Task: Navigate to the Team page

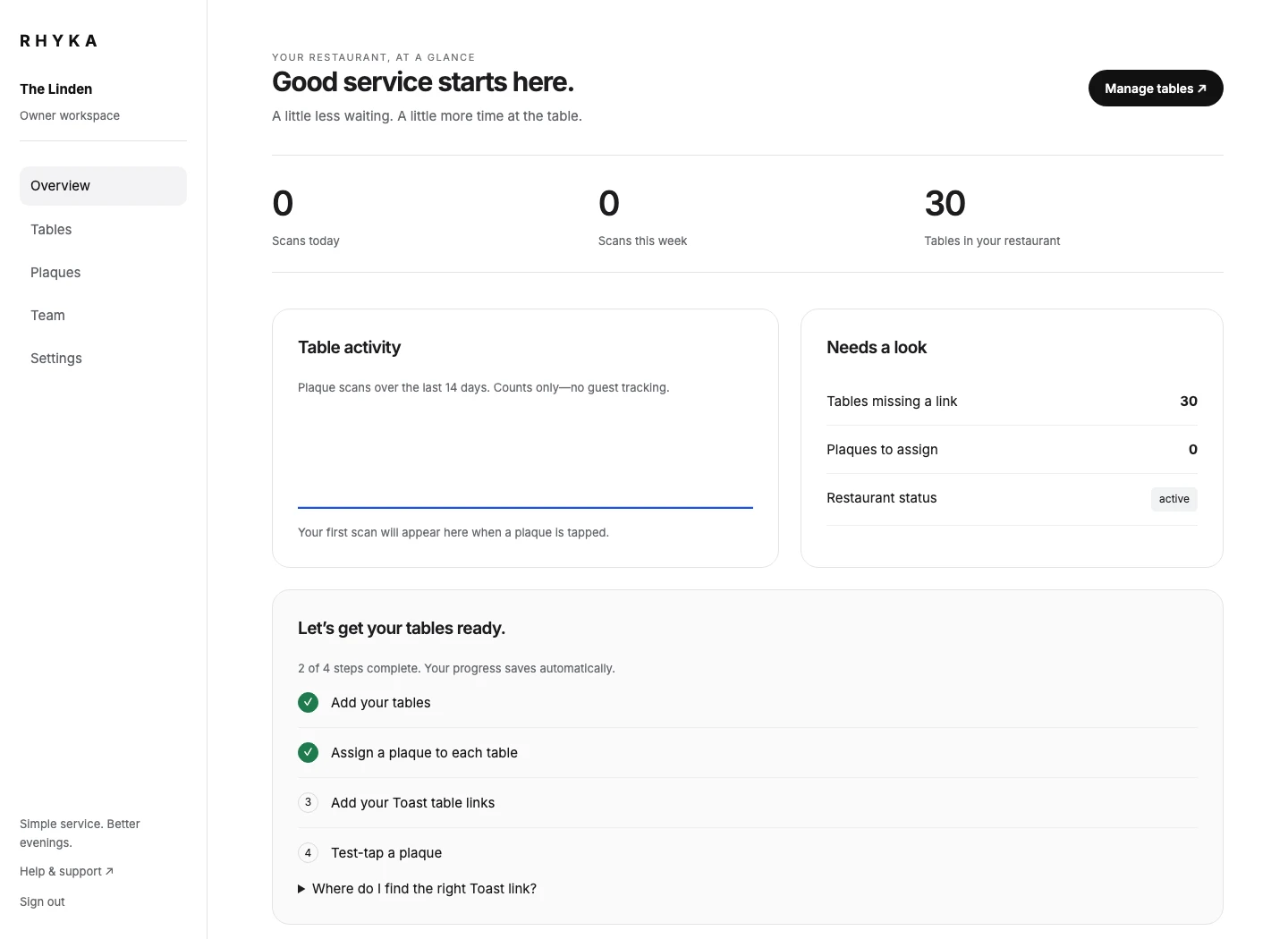Action: (103, 316)
